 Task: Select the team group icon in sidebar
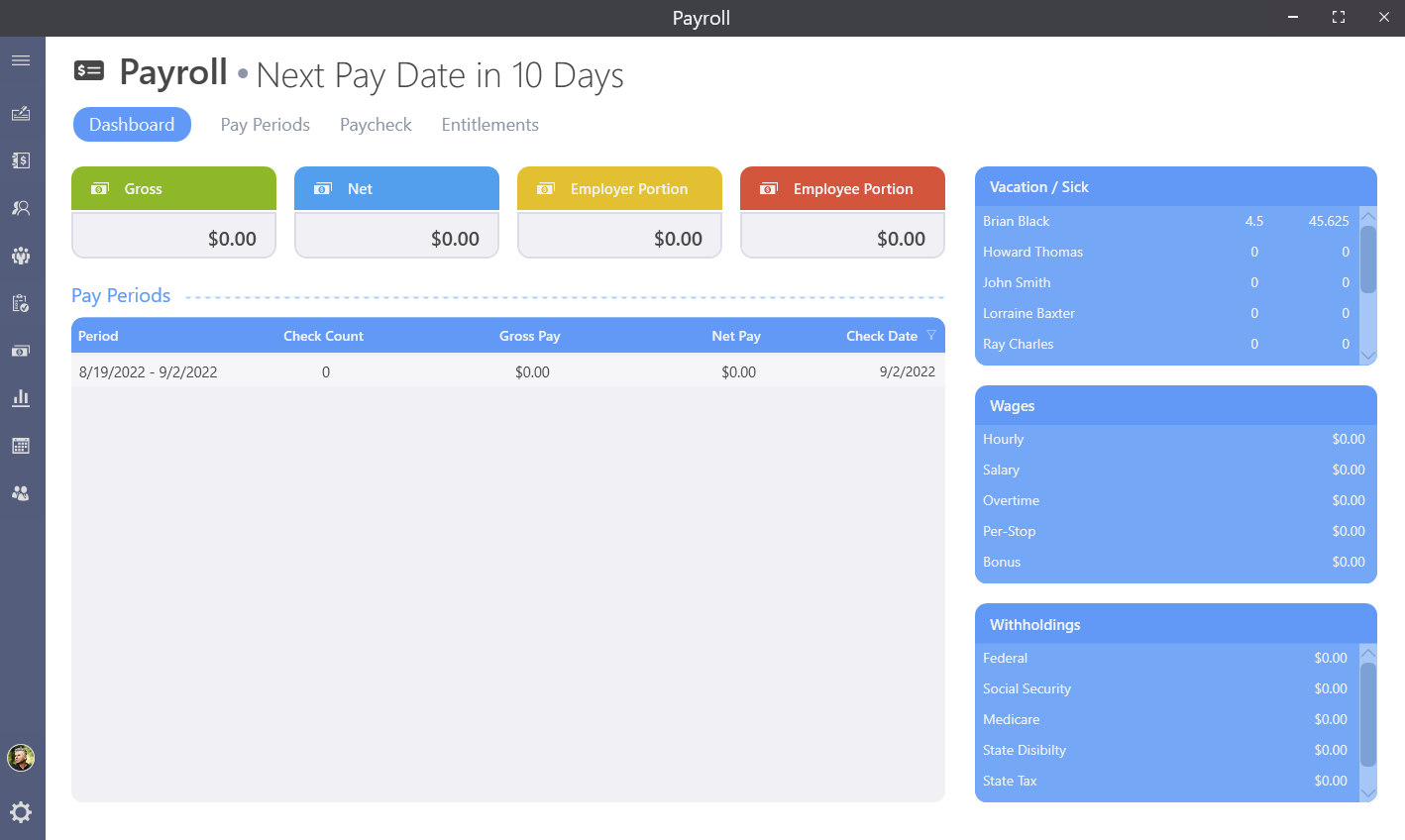[21, 256]
